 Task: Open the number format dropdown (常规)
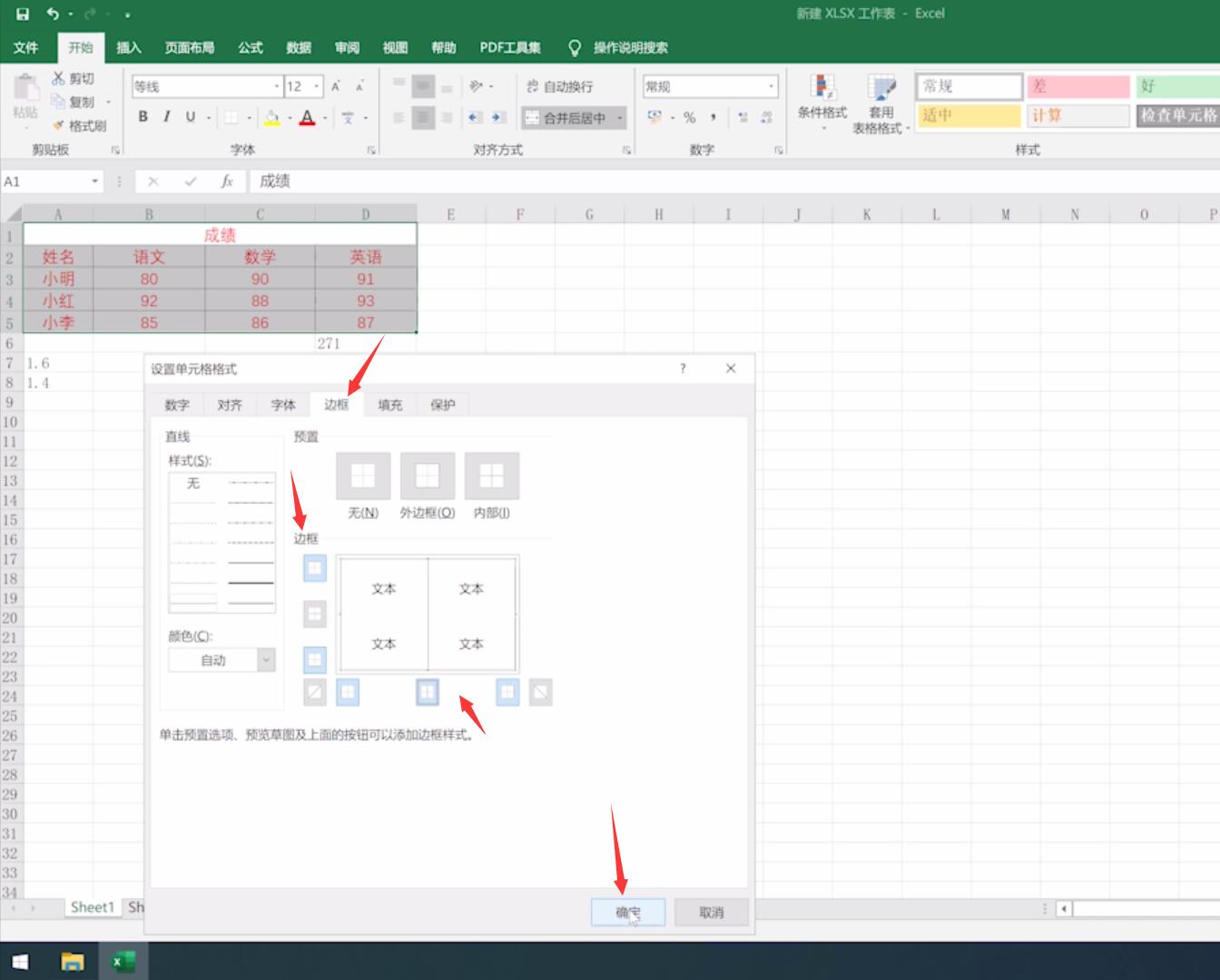point(772,86)
